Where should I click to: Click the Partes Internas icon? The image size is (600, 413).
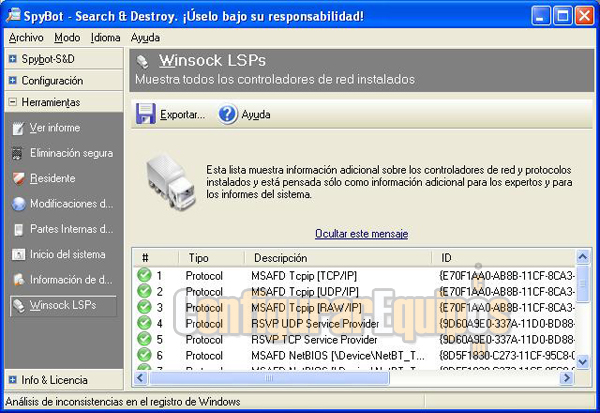18,229
